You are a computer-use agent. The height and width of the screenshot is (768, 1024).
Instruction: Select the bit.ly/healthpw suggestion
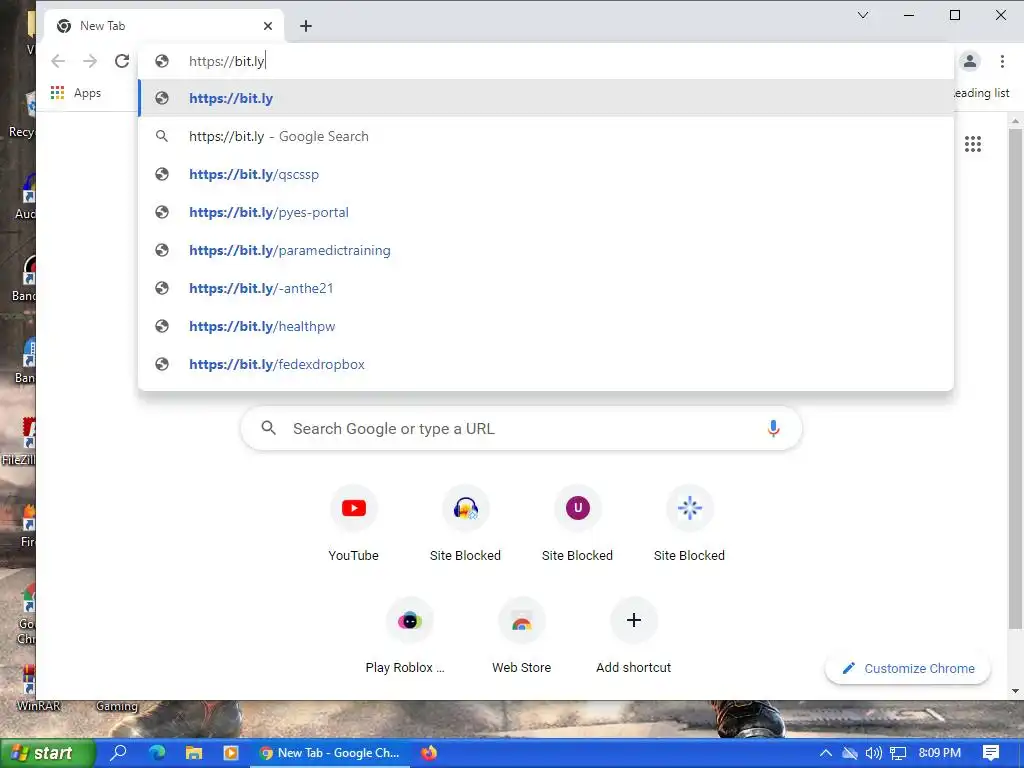coord(546,326)
